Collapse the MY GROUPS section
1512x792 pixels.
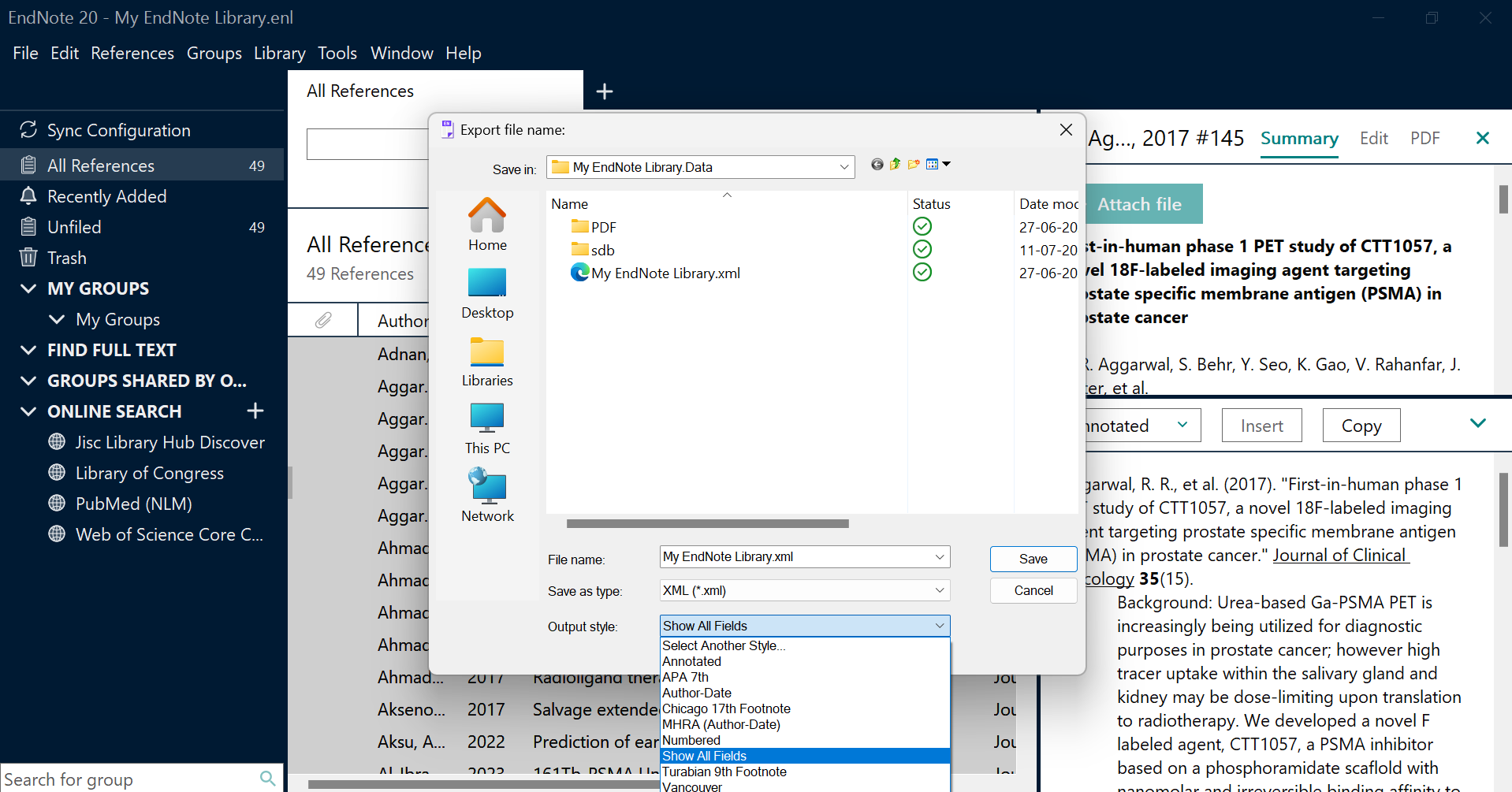tap(28, 288)
